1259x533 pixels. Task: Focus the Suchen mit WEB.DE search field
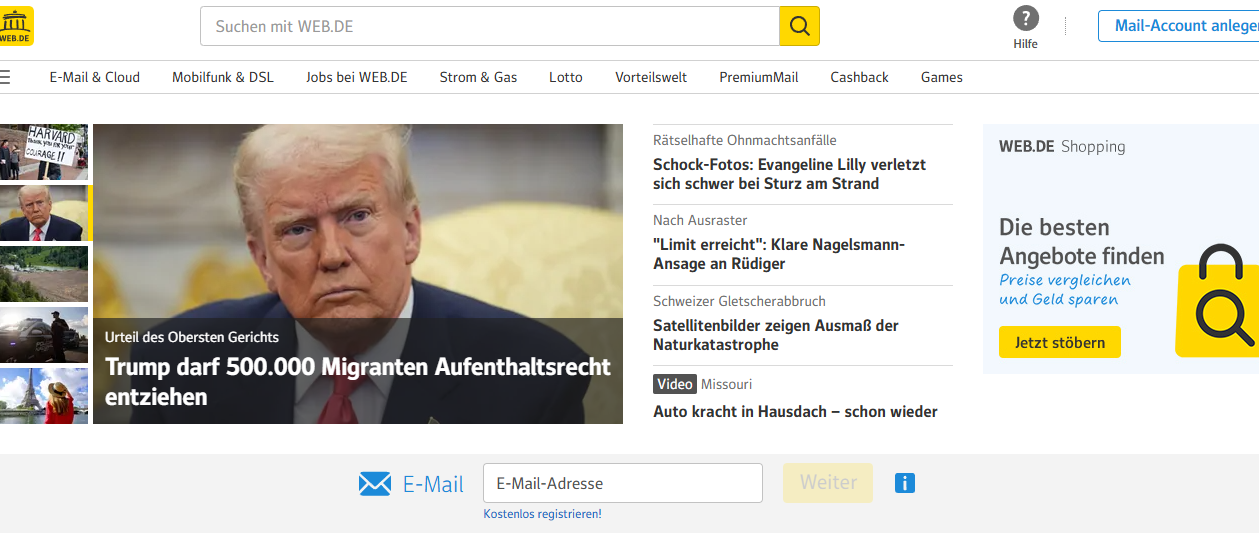[x=490, y=26]
